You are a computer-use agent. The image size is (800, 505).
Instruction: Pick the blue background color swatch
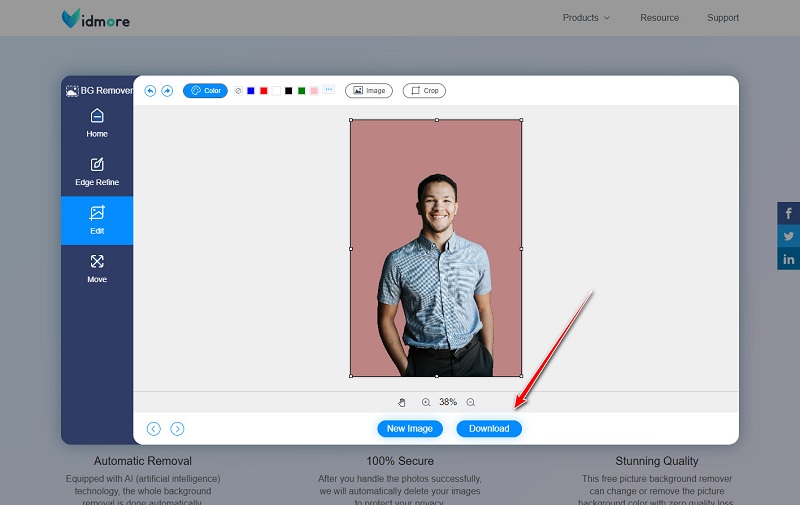[x=251, y=91]
